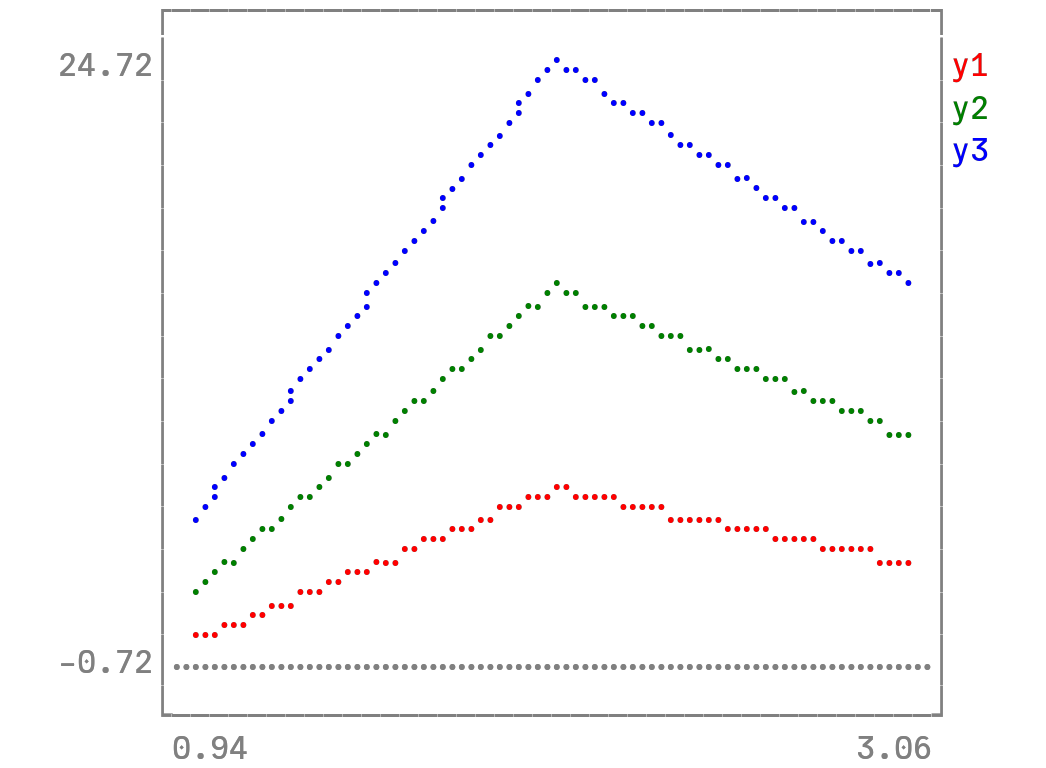Click the leftmost dot of gray baseline
The width and height of the screenshot is (1046, 768).
[177, 667]
